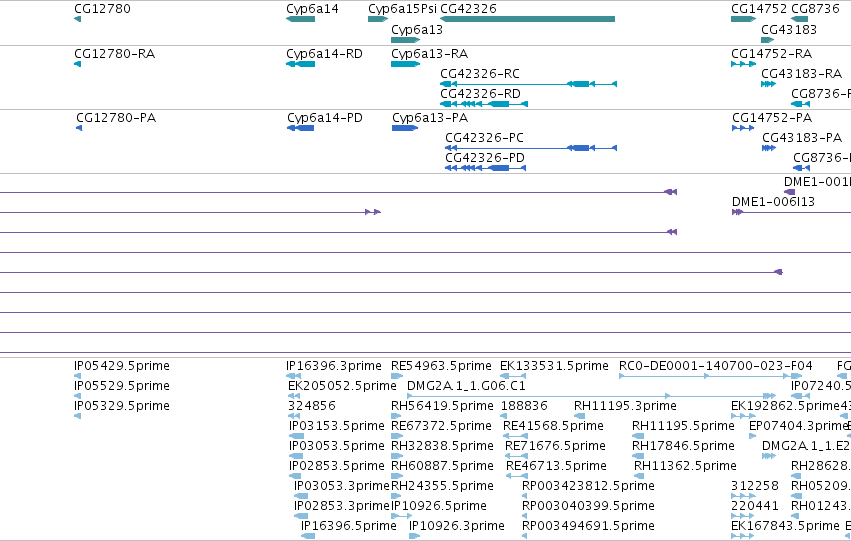Select the CG43183 gene label

pyautogui.click(x=789, y=29)
